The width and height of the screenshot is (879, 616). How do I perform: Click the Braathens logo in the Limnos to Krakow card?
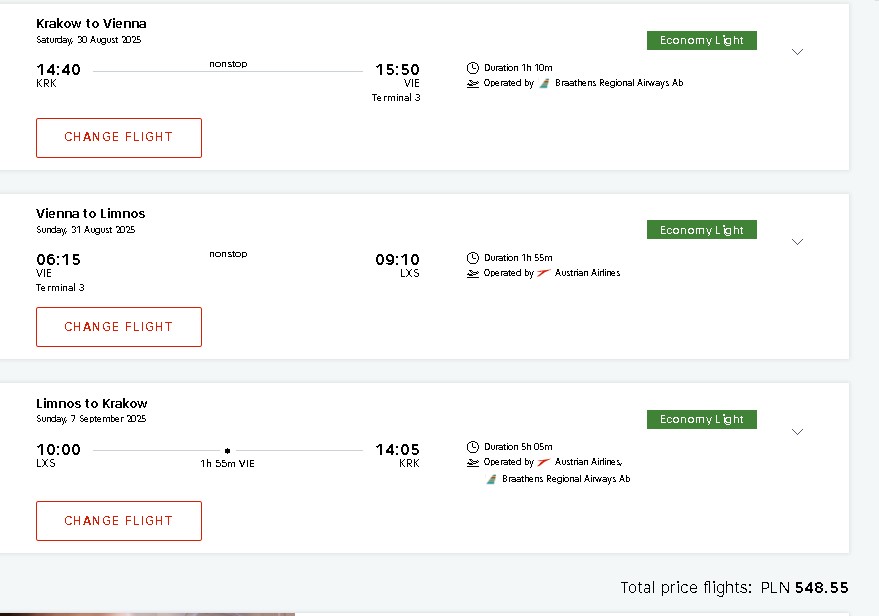point(491,479)
